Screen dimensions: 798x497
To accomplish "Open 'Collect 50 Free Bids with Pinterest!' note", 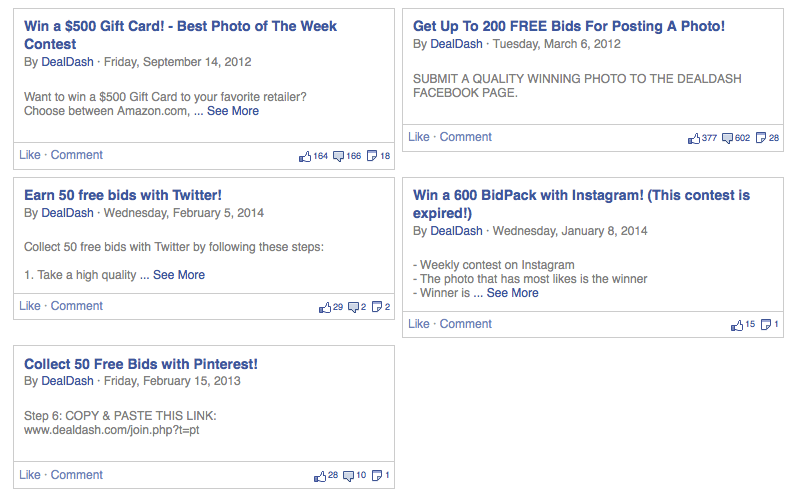I will (x=140, y=364).
